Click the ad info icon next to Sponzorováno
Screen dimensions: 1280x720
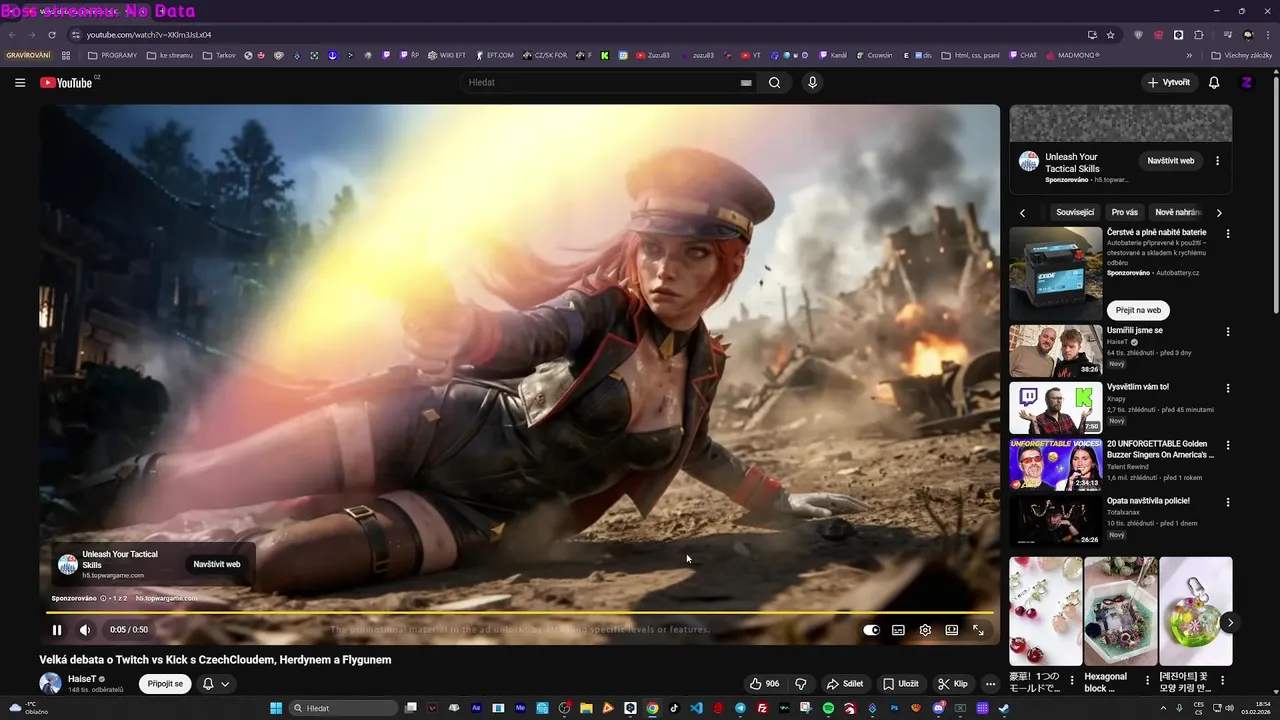(103, 598)
